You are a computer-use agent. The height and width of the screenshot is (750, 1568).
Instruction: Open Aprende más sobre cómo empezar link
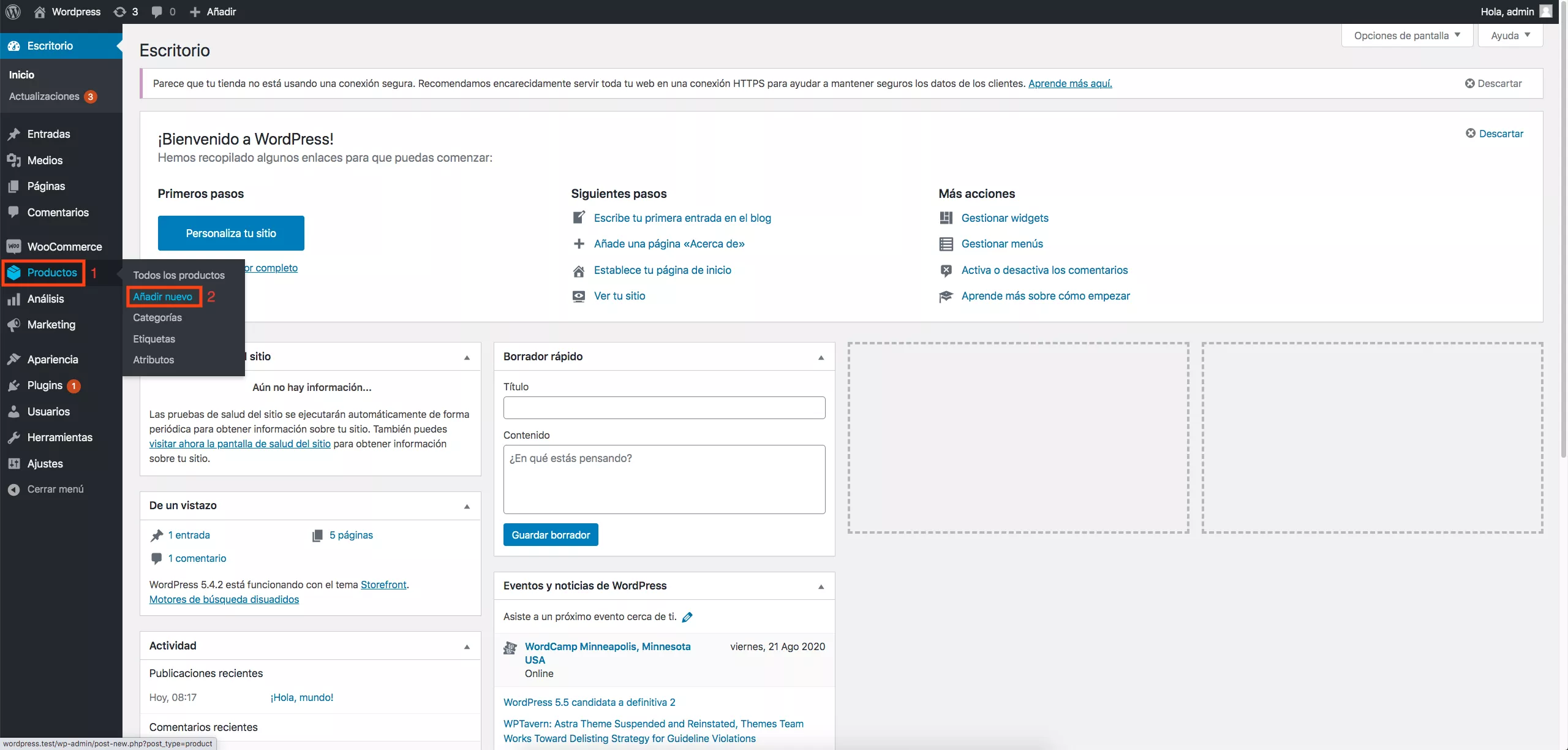1046,296
